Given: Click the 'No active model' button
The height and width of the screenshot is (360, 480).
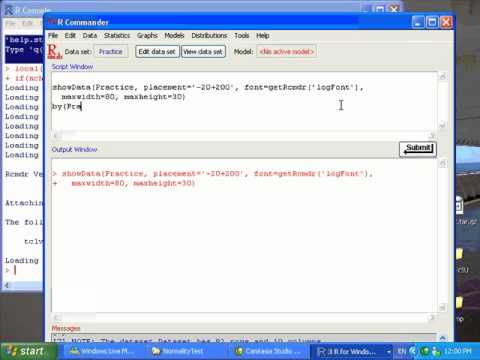Looking at the screenshot, I should point(286,52).
